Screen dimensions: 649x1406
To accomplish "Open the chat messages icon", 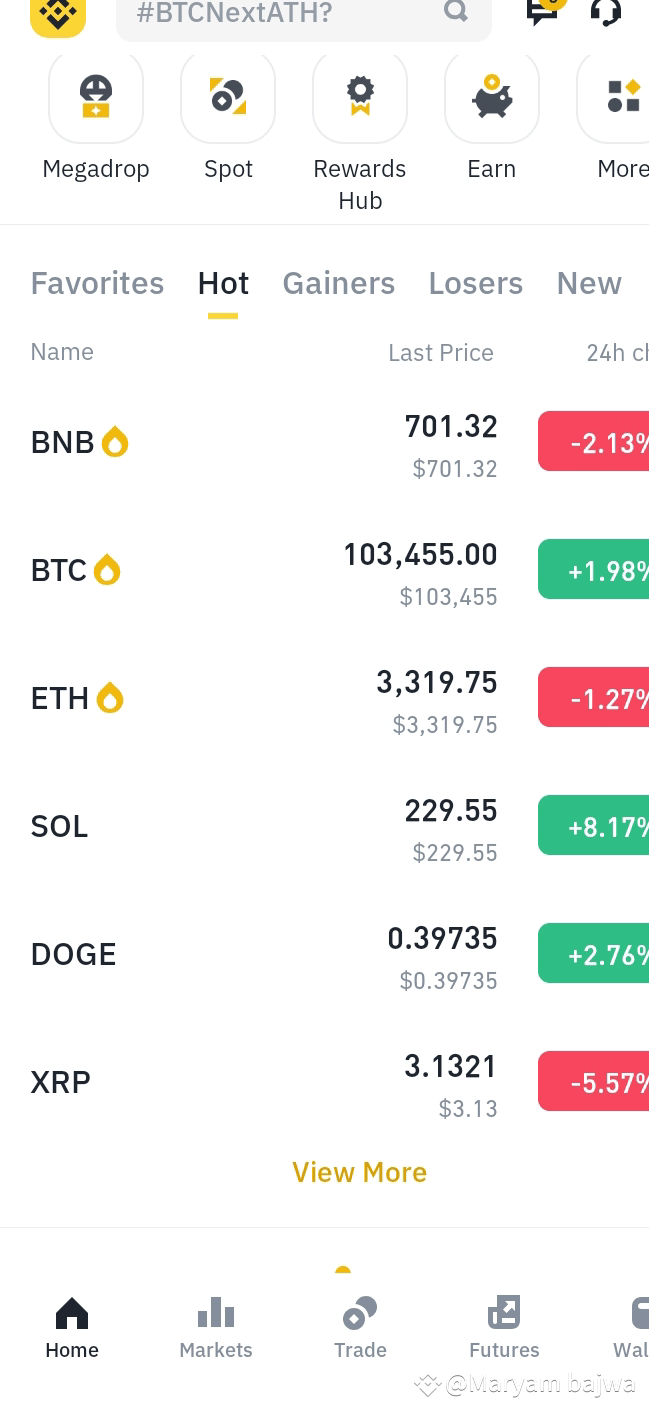I will (x=541, y=14).
